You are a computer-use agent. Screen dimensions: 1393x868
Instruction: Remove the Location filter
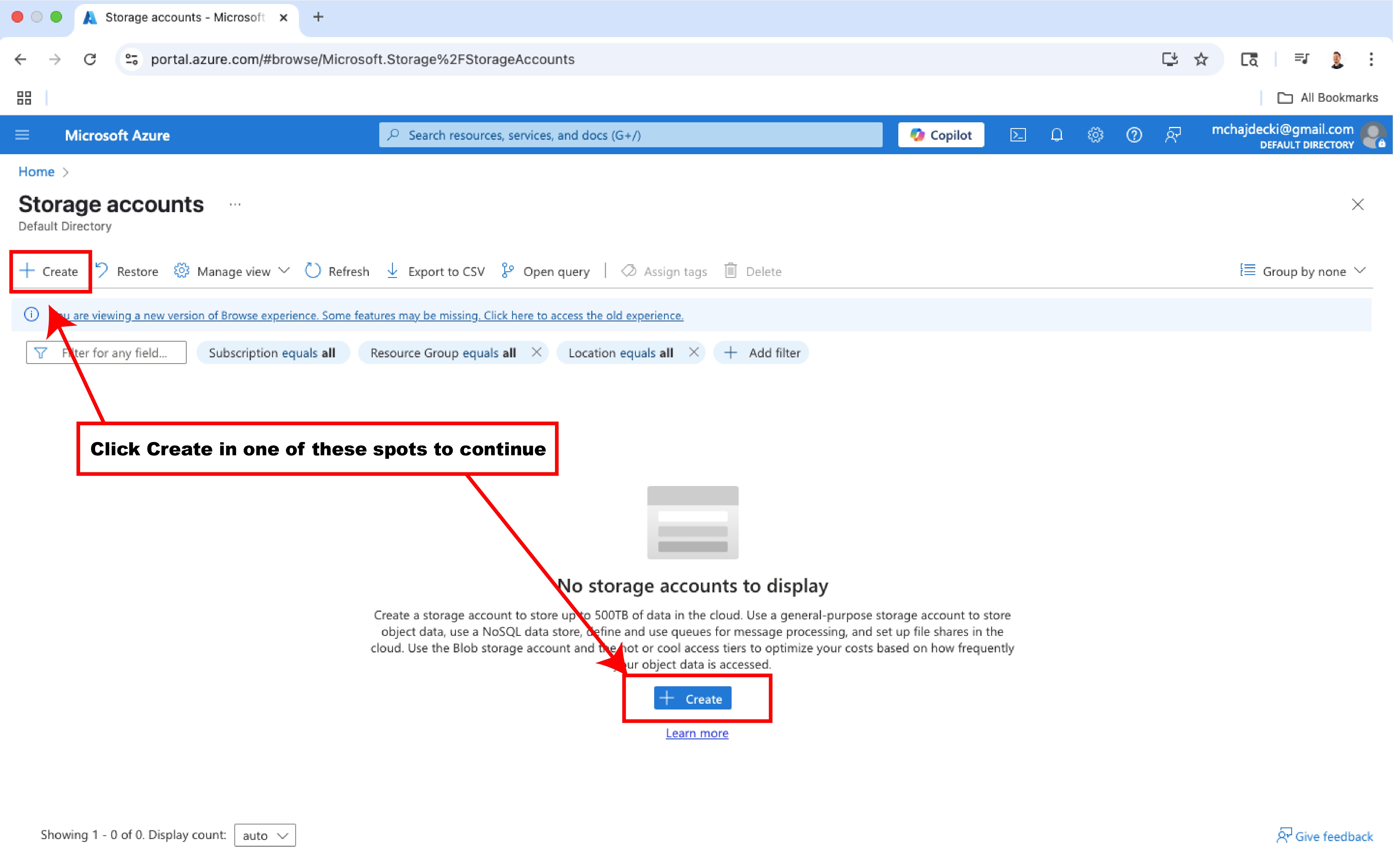click(694, 352)
